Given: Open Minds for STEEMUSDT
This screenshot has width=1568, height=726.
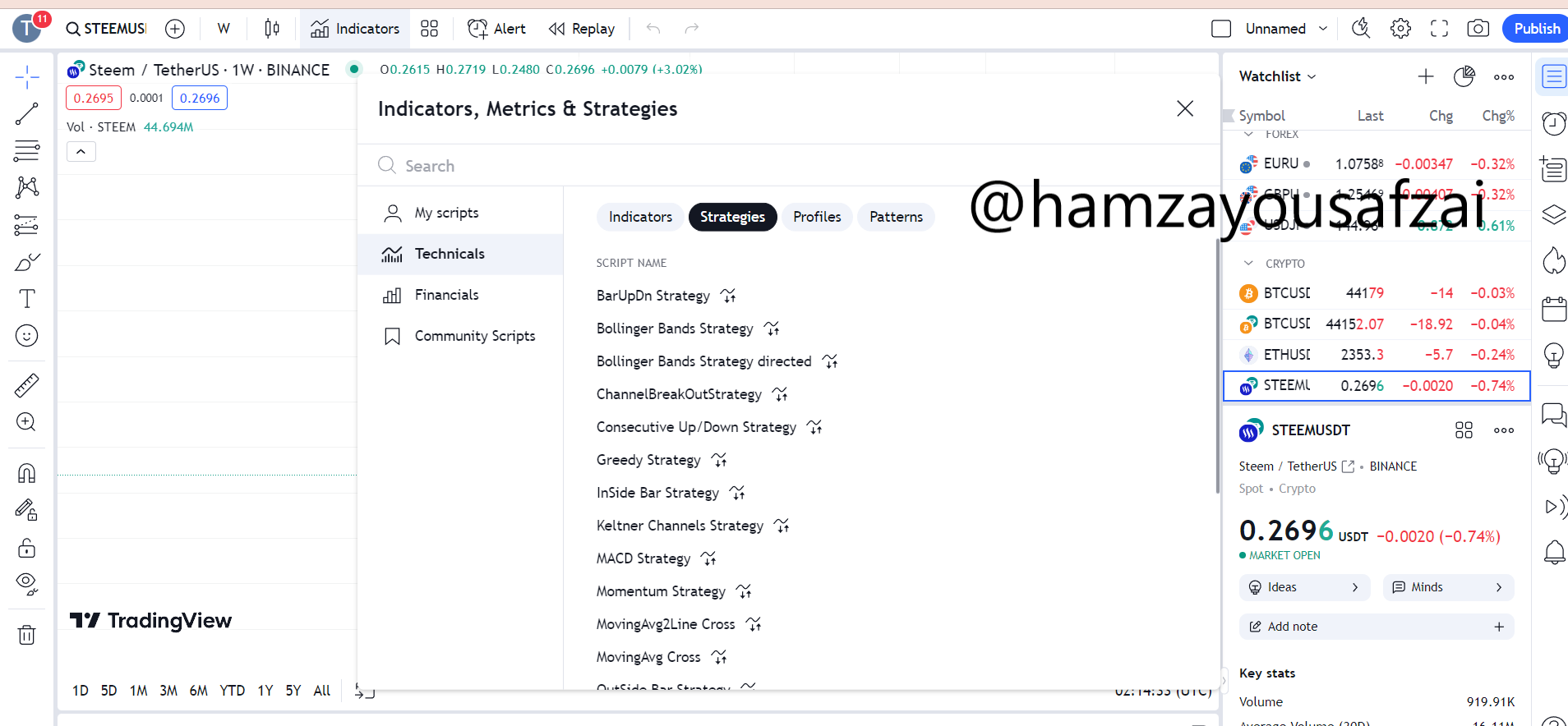Looking at the screenshot, I should click(x=1448, y=587).
